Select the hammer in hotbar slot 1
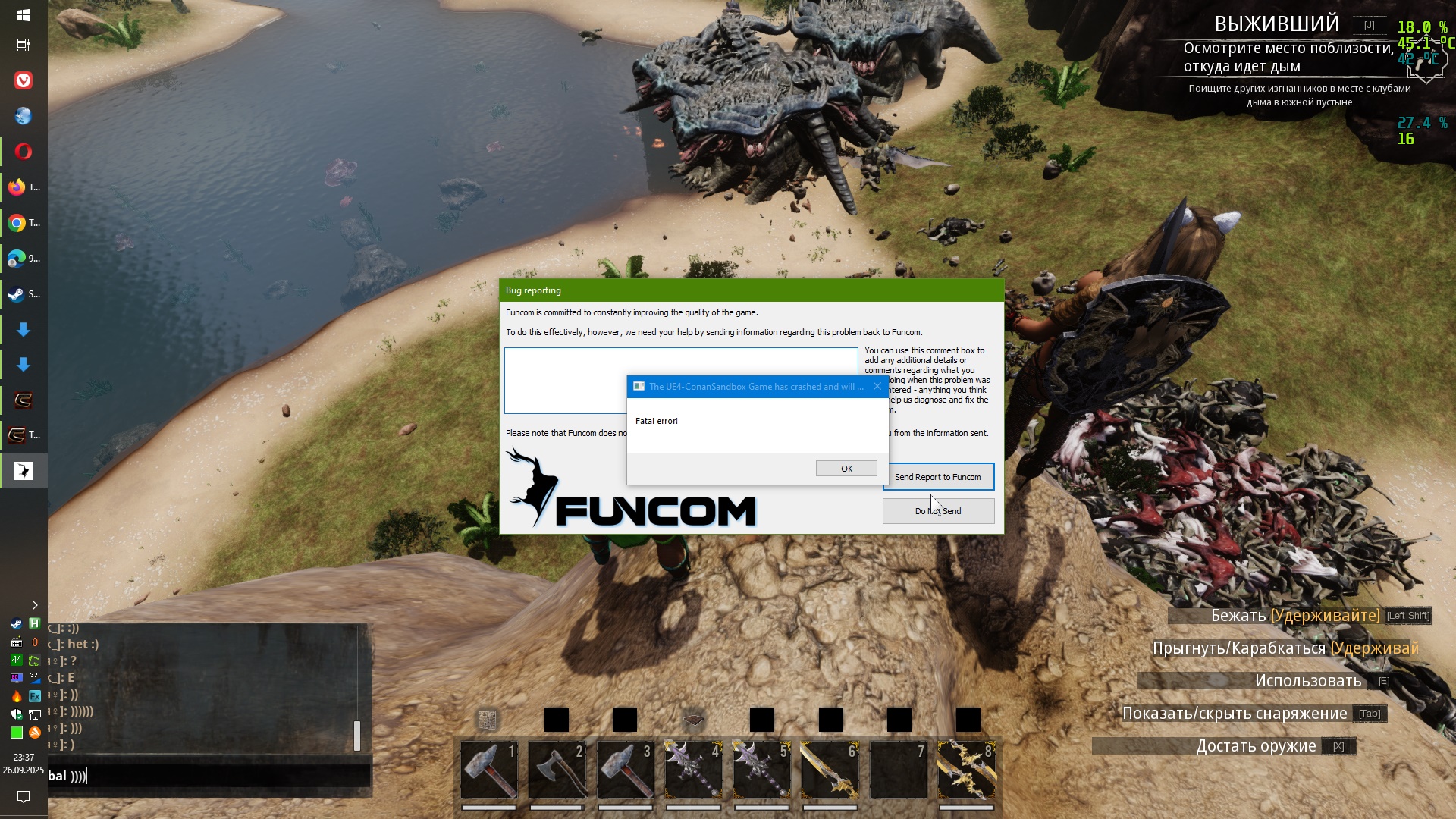Image resolution: width=1456 pixels, height=819 pixels. point(489,770)
